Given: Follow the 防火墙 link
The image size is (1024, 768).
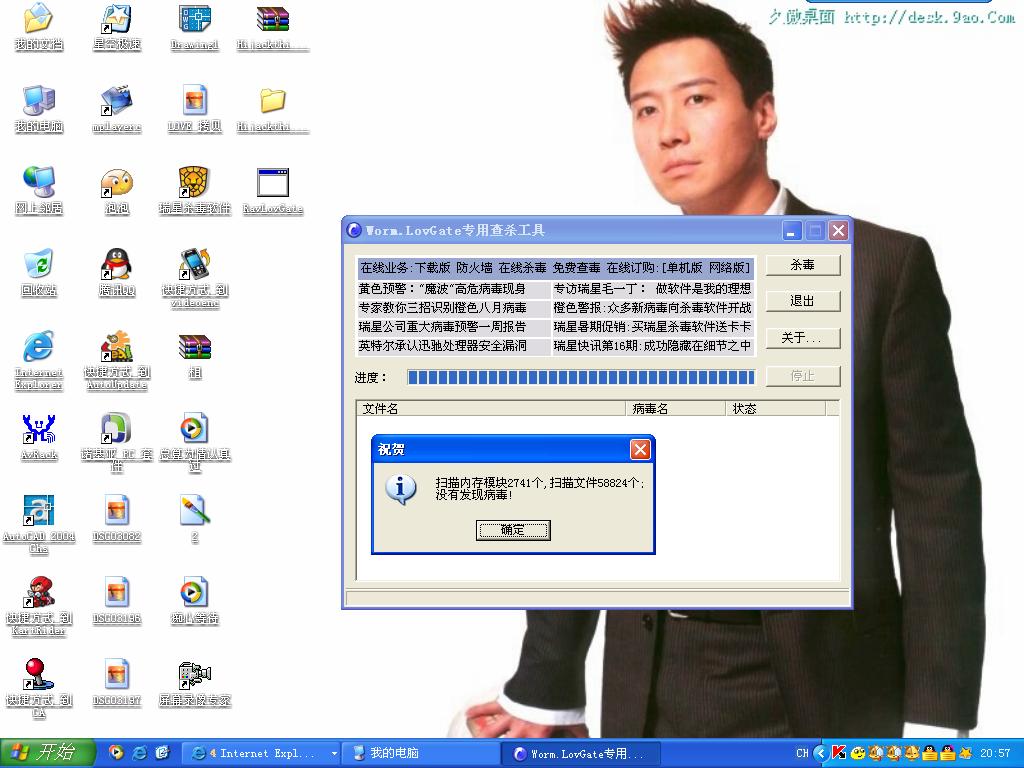Looking at the screenshot, I should point(474,268).
